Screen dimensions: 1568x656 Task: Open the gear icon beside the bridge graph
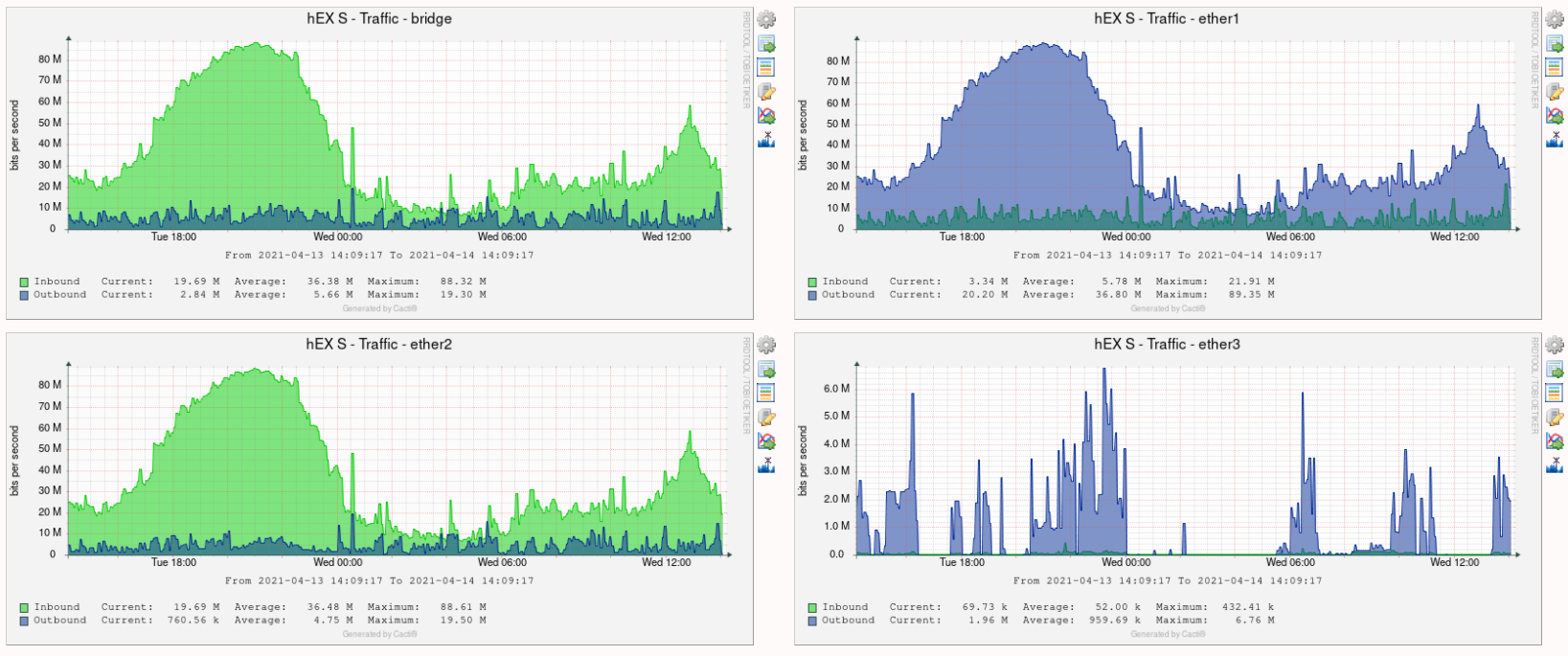[x=766, y=19]
